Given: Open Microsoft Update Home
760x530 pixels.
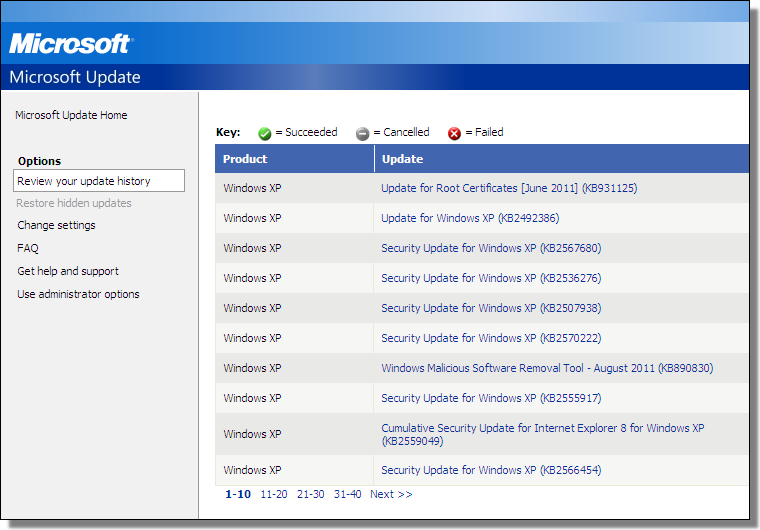Looking at the screenshot, I should (x=71, y=115).
